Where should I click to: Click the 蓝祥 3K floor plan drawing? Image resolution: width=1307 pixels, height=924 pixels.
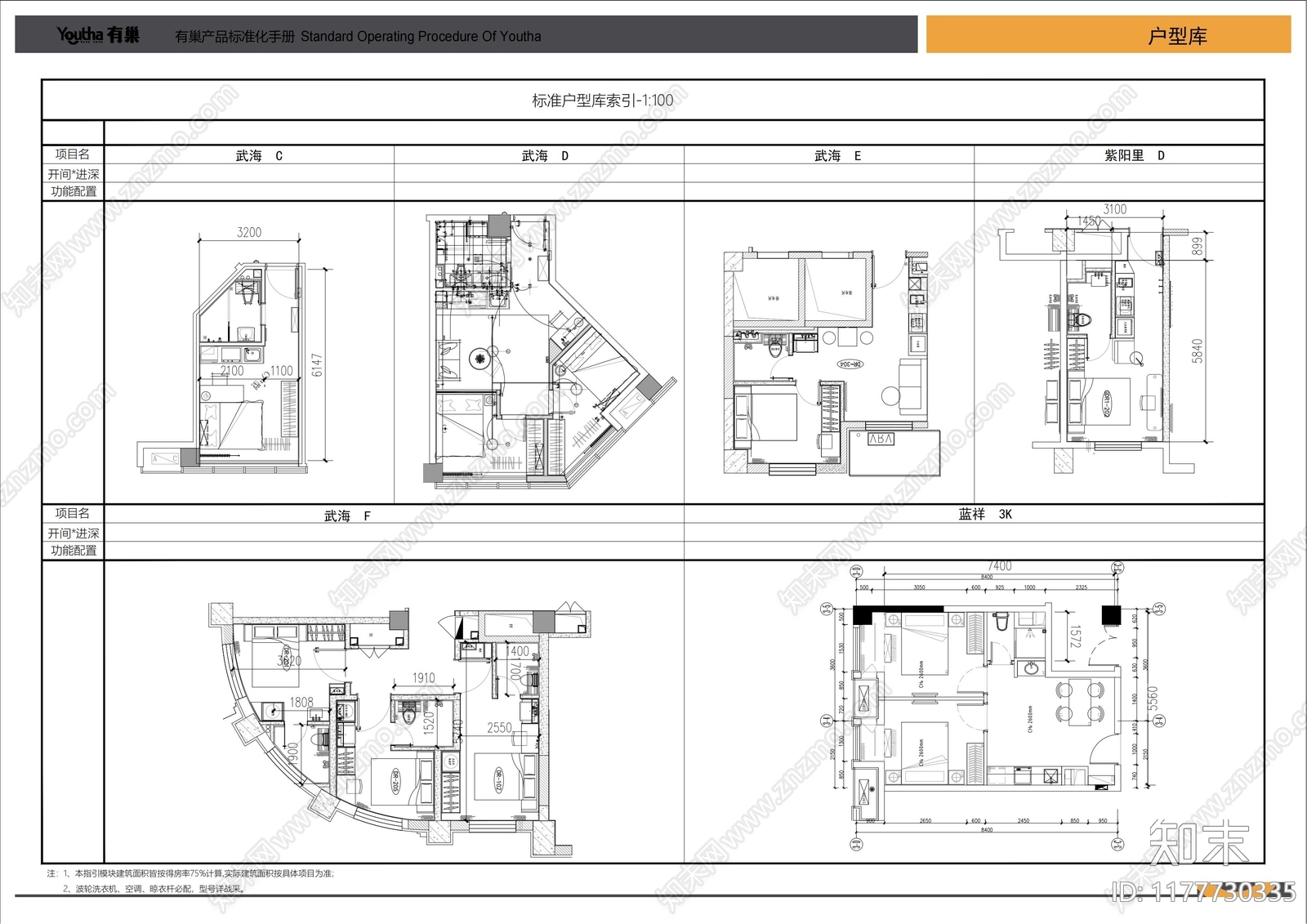(993, 707)
